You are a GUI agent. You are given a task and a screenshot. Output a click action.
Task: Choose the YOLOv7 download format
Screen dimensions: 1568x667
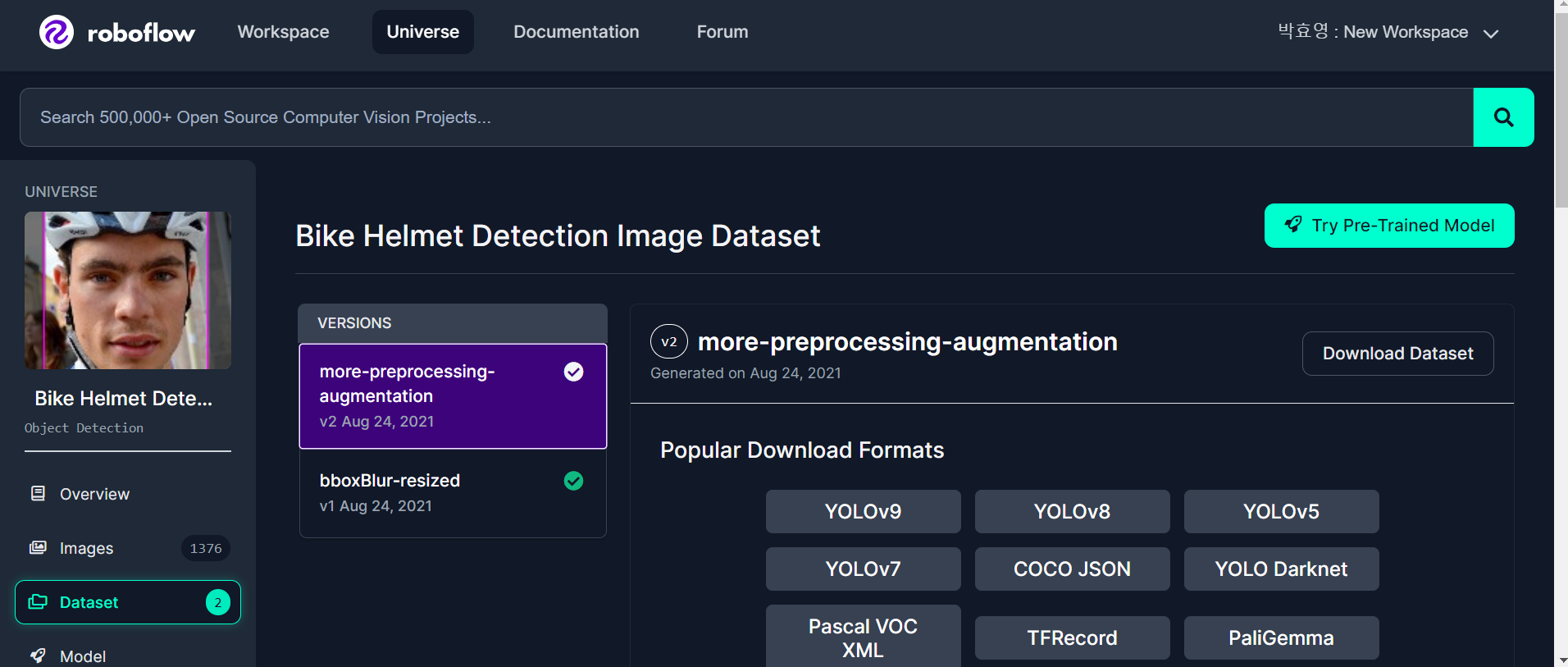(x=864, y=569)
